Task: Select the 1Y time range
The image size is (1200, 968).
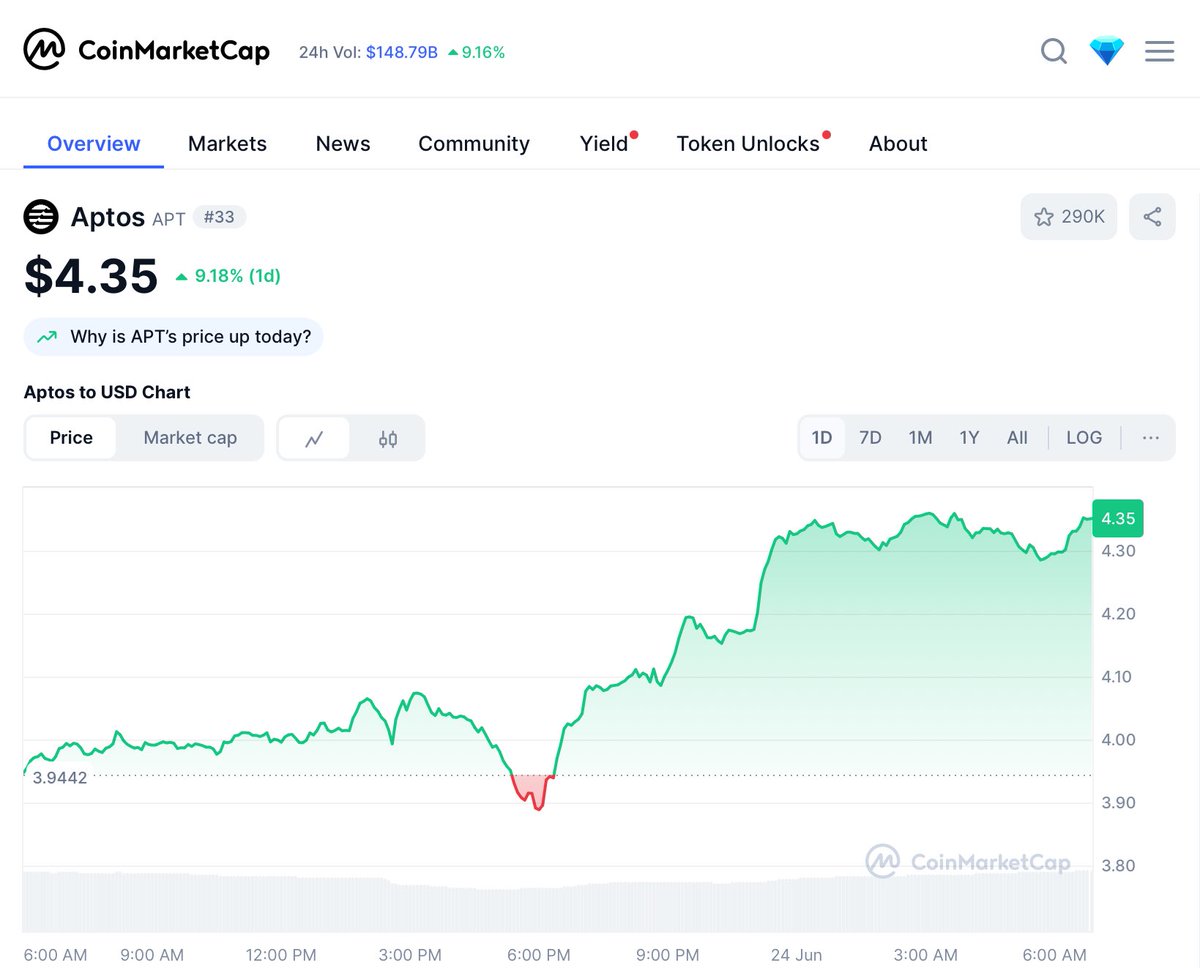Action: [x=969, y=438]
